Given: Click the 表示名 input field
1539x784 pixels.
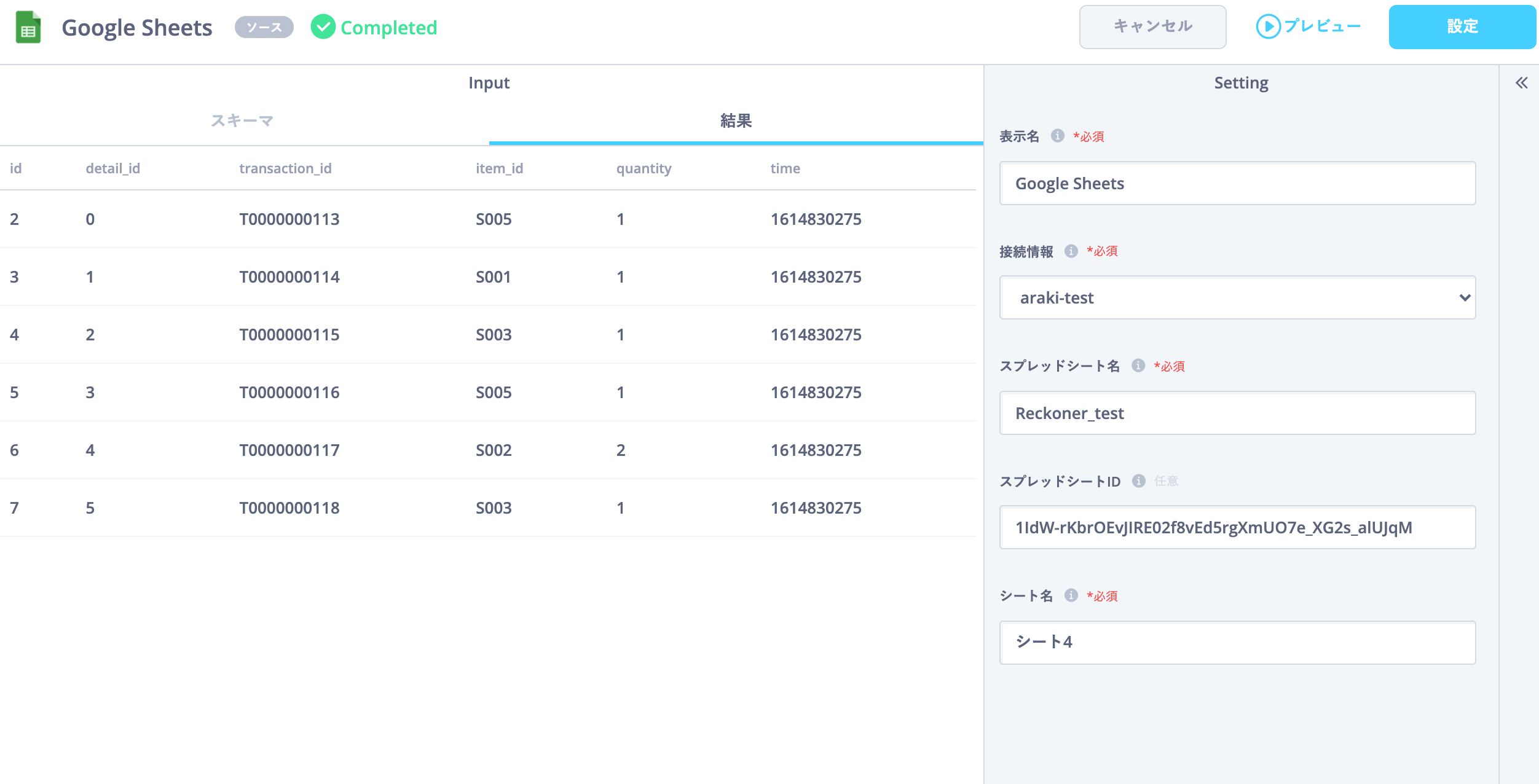Looking at the screenshot, I should tap(1237, 183).
